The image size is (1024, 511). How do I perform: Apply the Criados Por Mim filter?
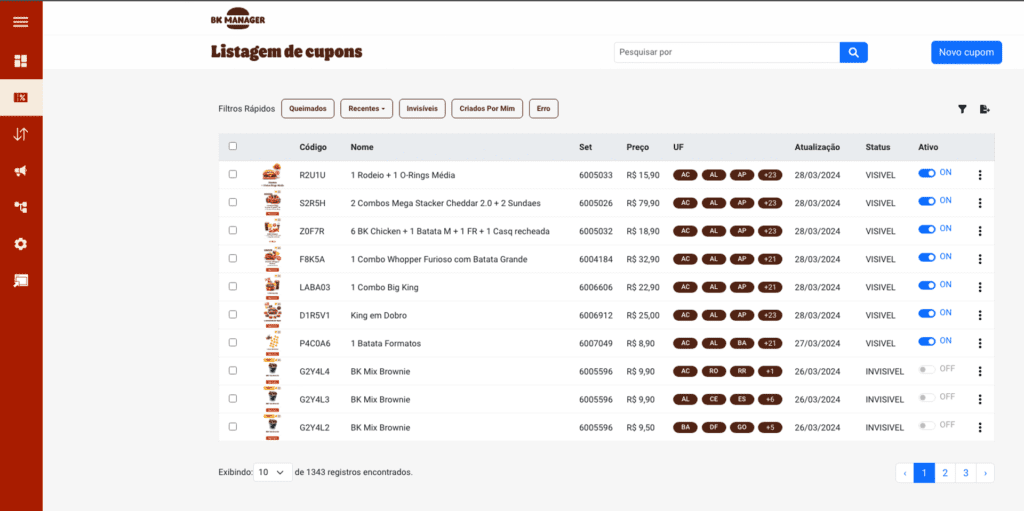point(487,108)
